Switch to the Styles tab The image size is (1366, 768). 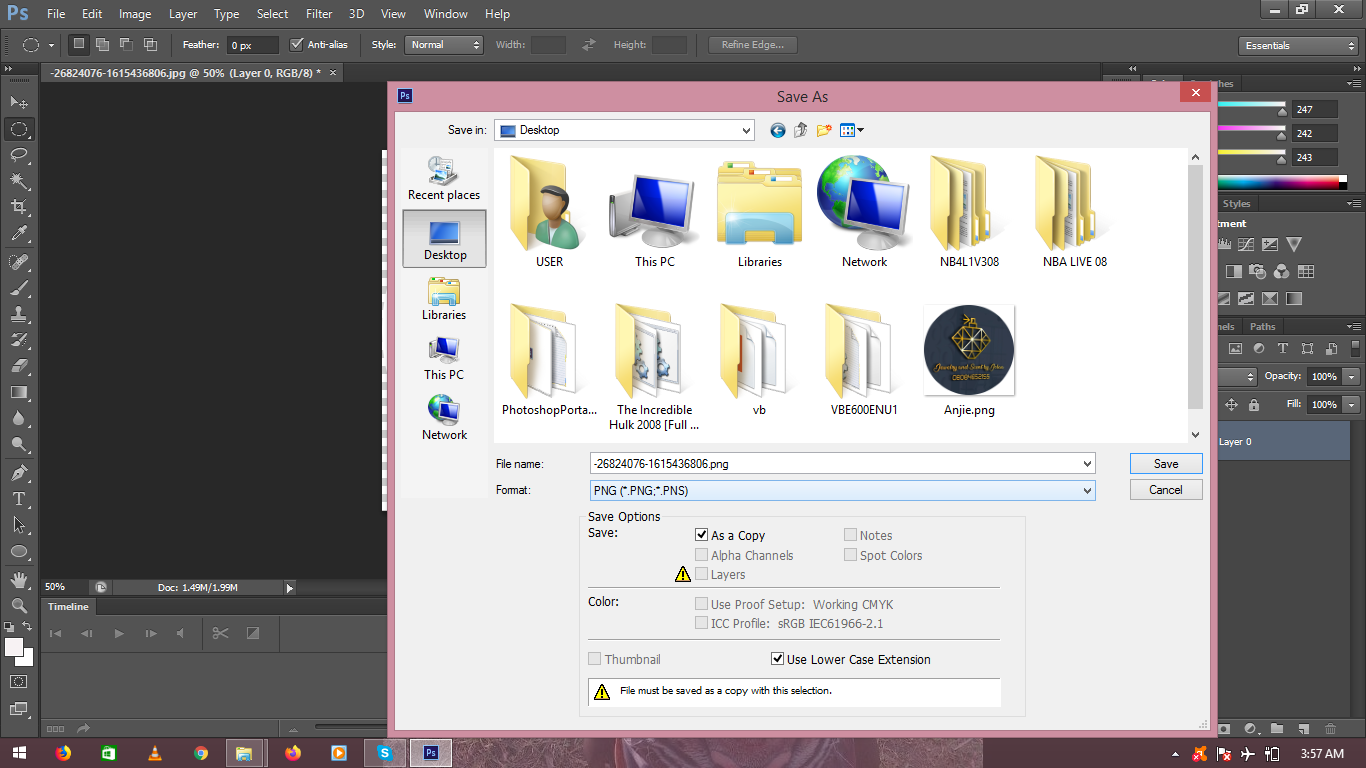point(1236,204)
